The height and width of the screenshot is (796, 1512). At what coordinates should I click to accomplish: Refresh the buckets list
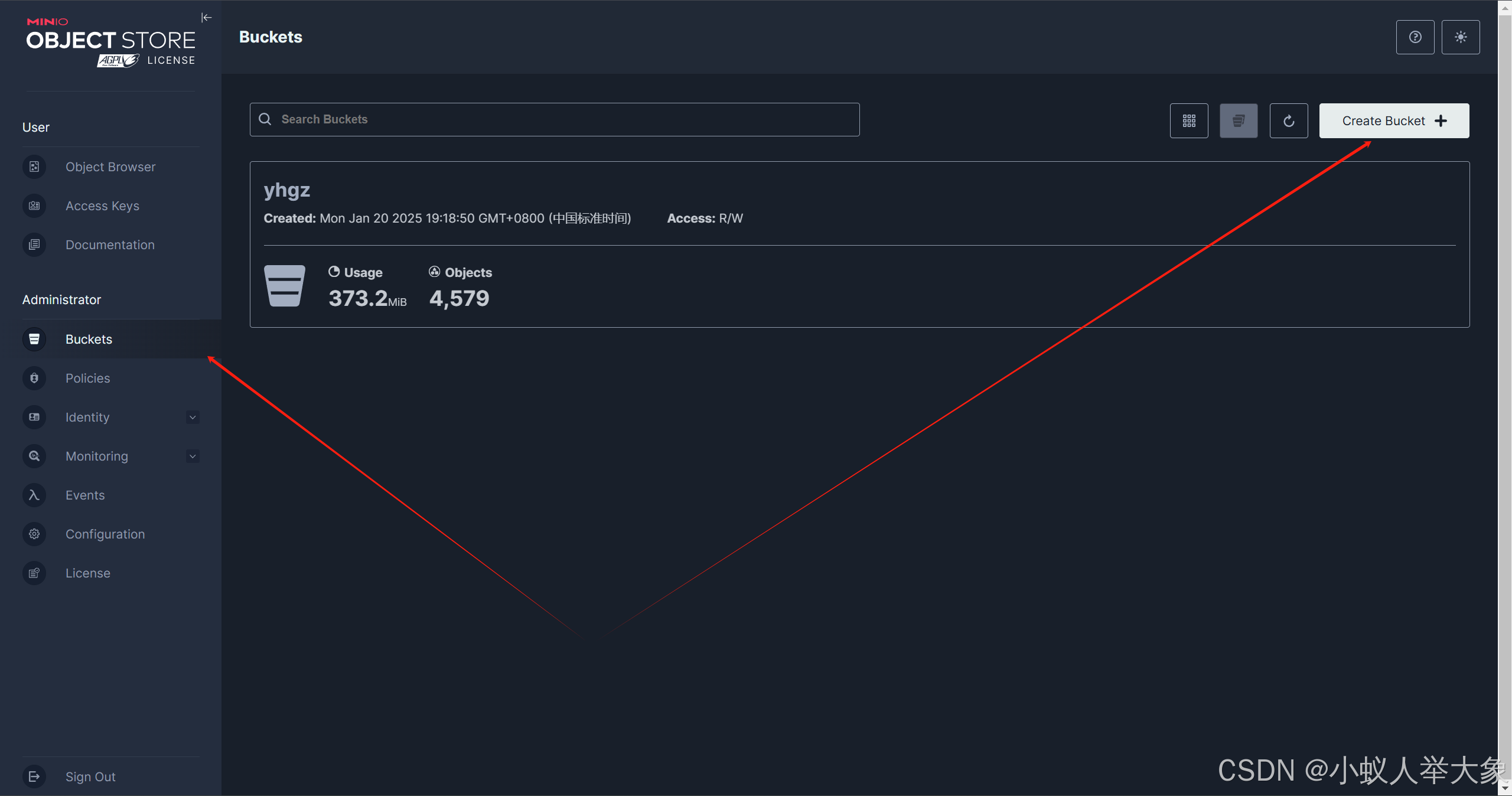[x=1288, y=121]
